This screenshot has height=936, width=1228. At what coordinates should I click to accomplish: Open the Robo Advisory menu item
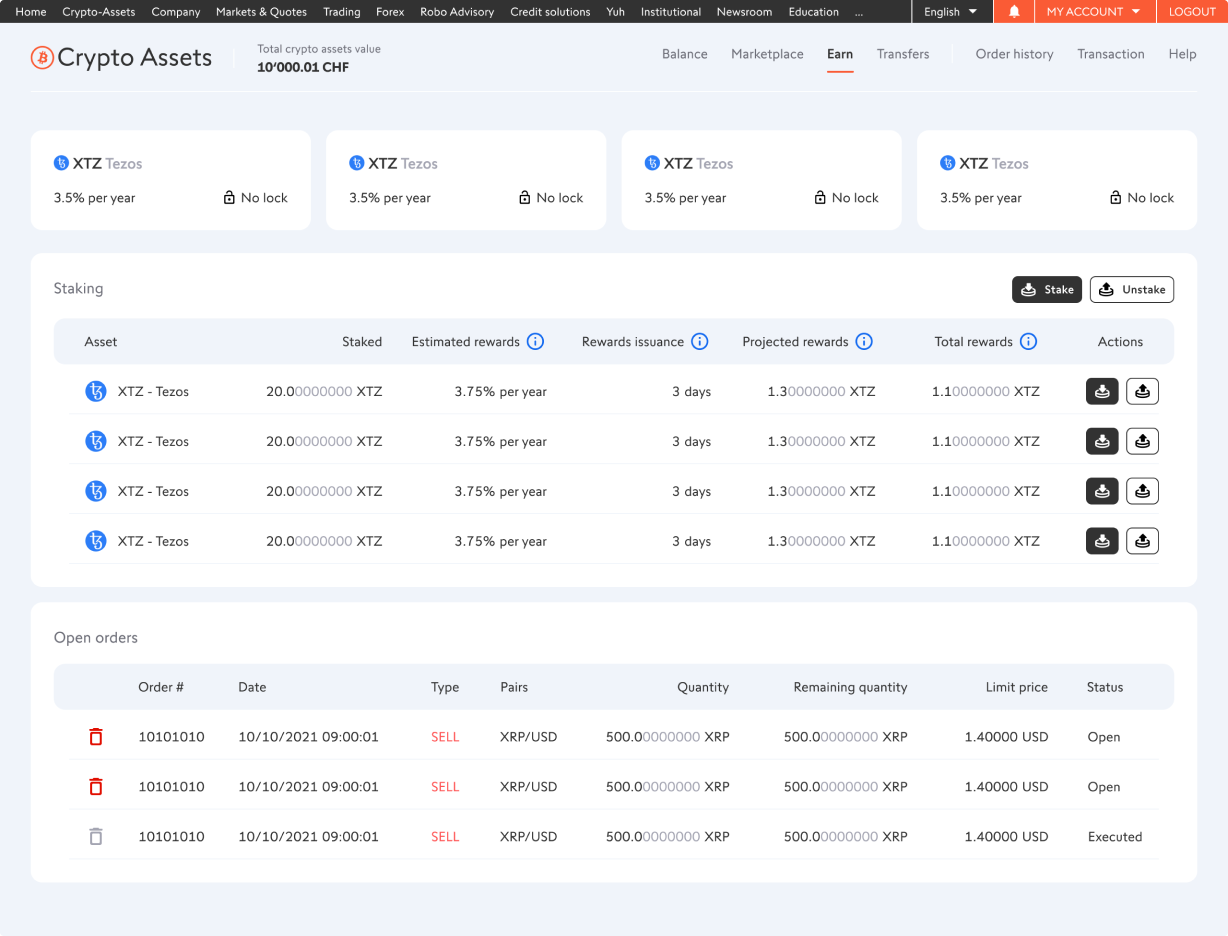pyautogui.click(x=457, y=12)
